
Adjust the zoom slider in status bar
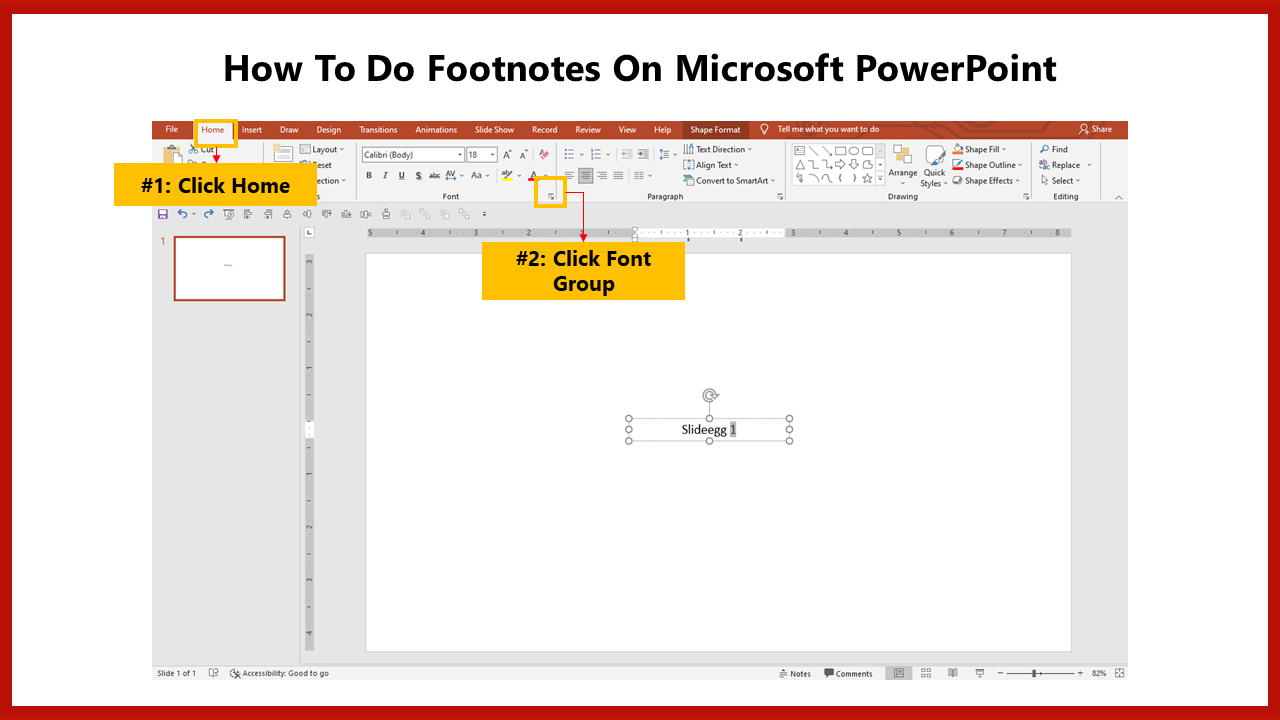1034,673
